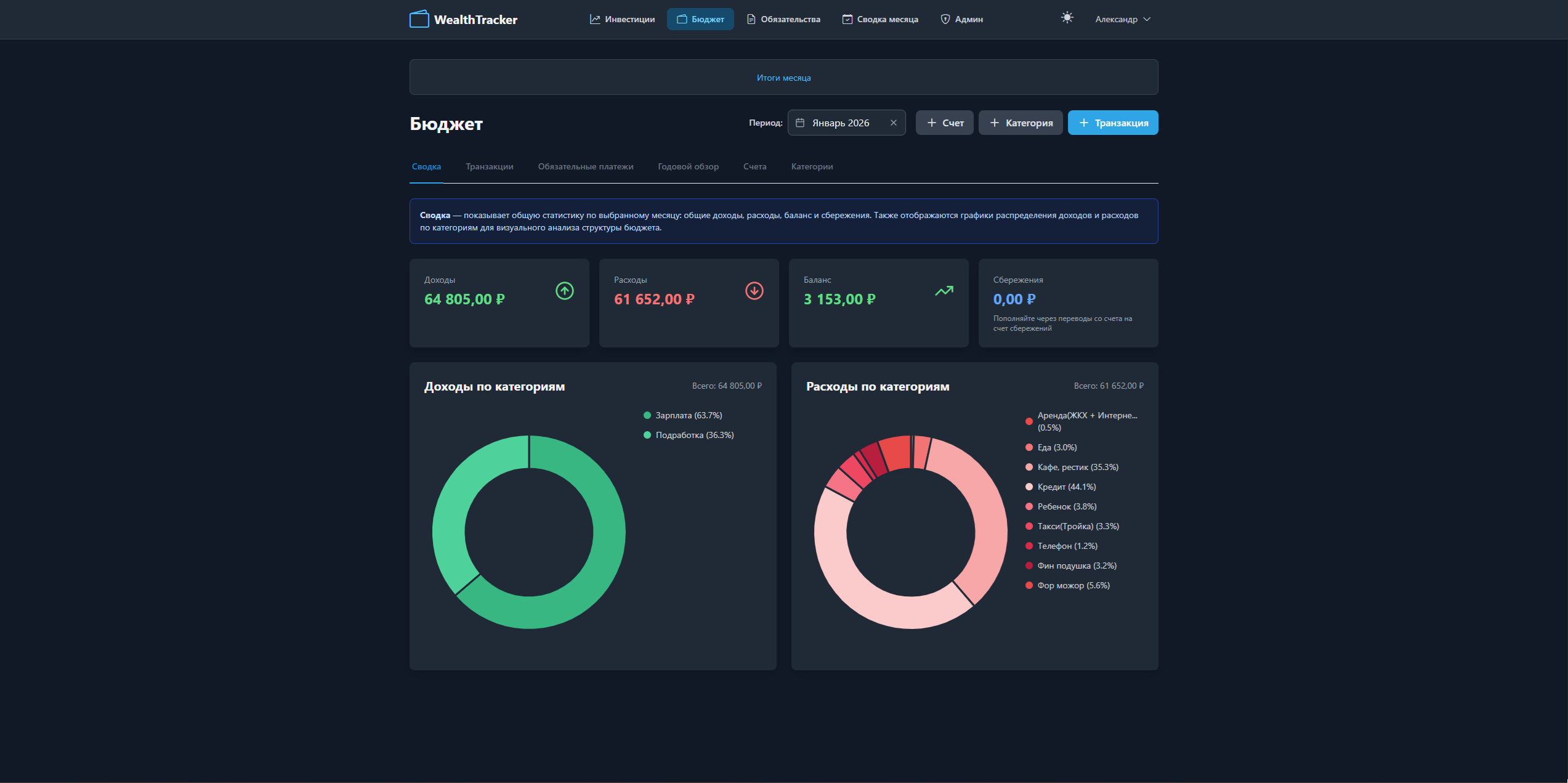This screenshot has width=1568, height=783.
Task: Click the Итоги месяца link
Action: tap(783, 78)
